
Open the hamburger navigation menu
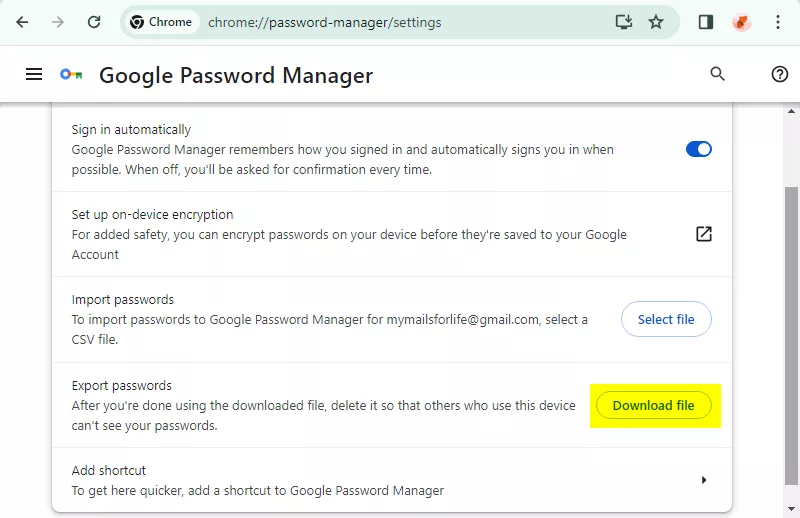click(x=34, y=75)
